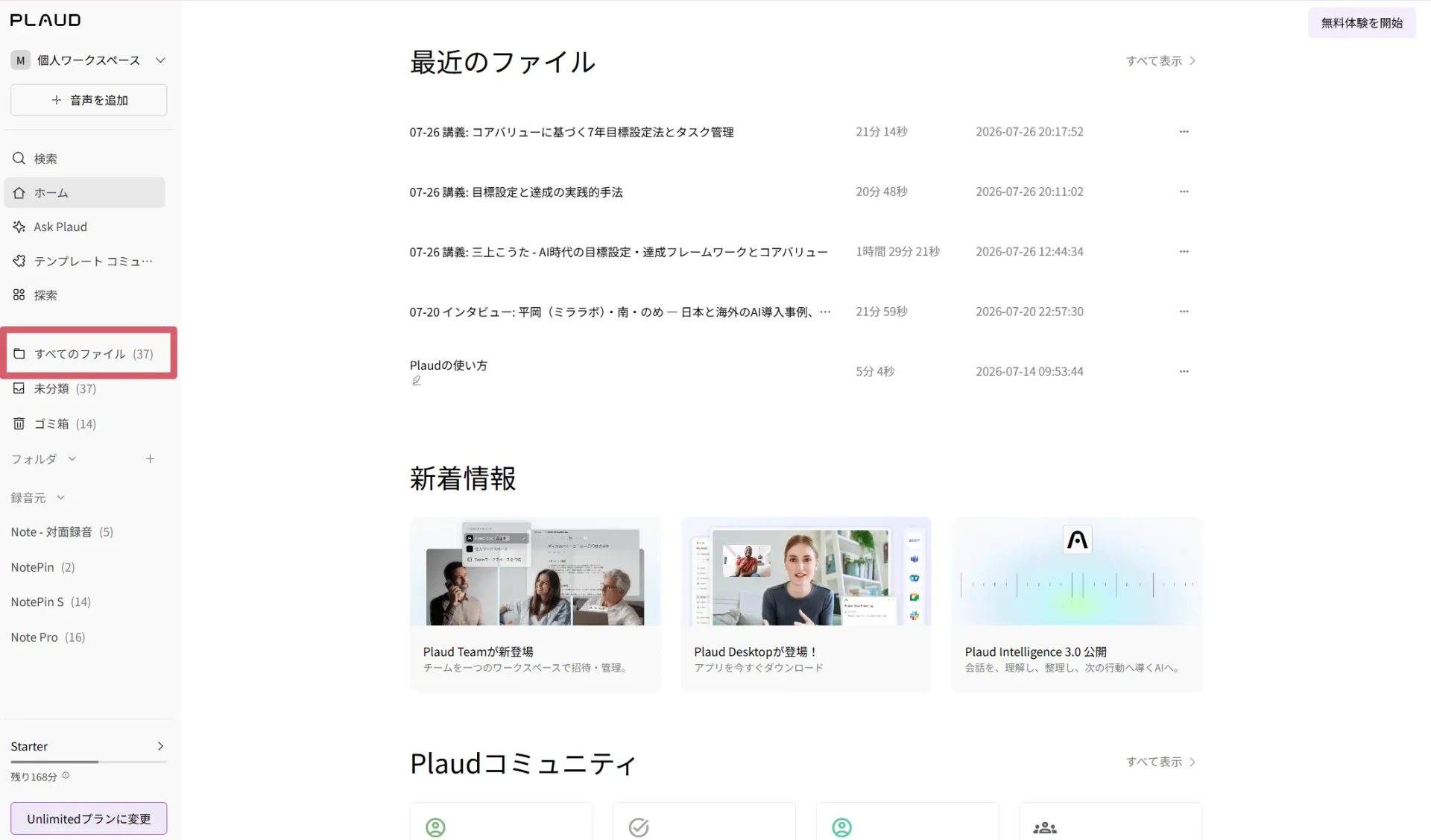Filter by NotePin S (14) source

pyautogui.click(x=51, y=602)
